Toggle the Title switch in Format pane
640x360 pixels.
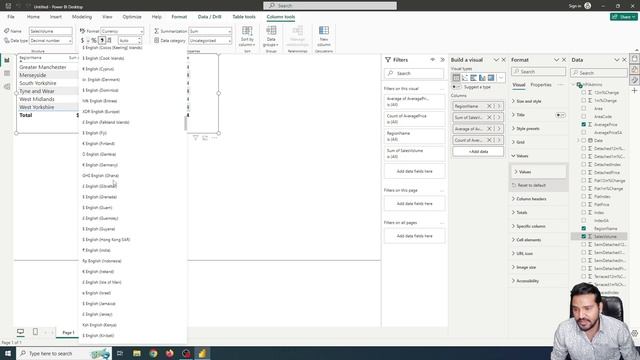(x=560, y=115)
